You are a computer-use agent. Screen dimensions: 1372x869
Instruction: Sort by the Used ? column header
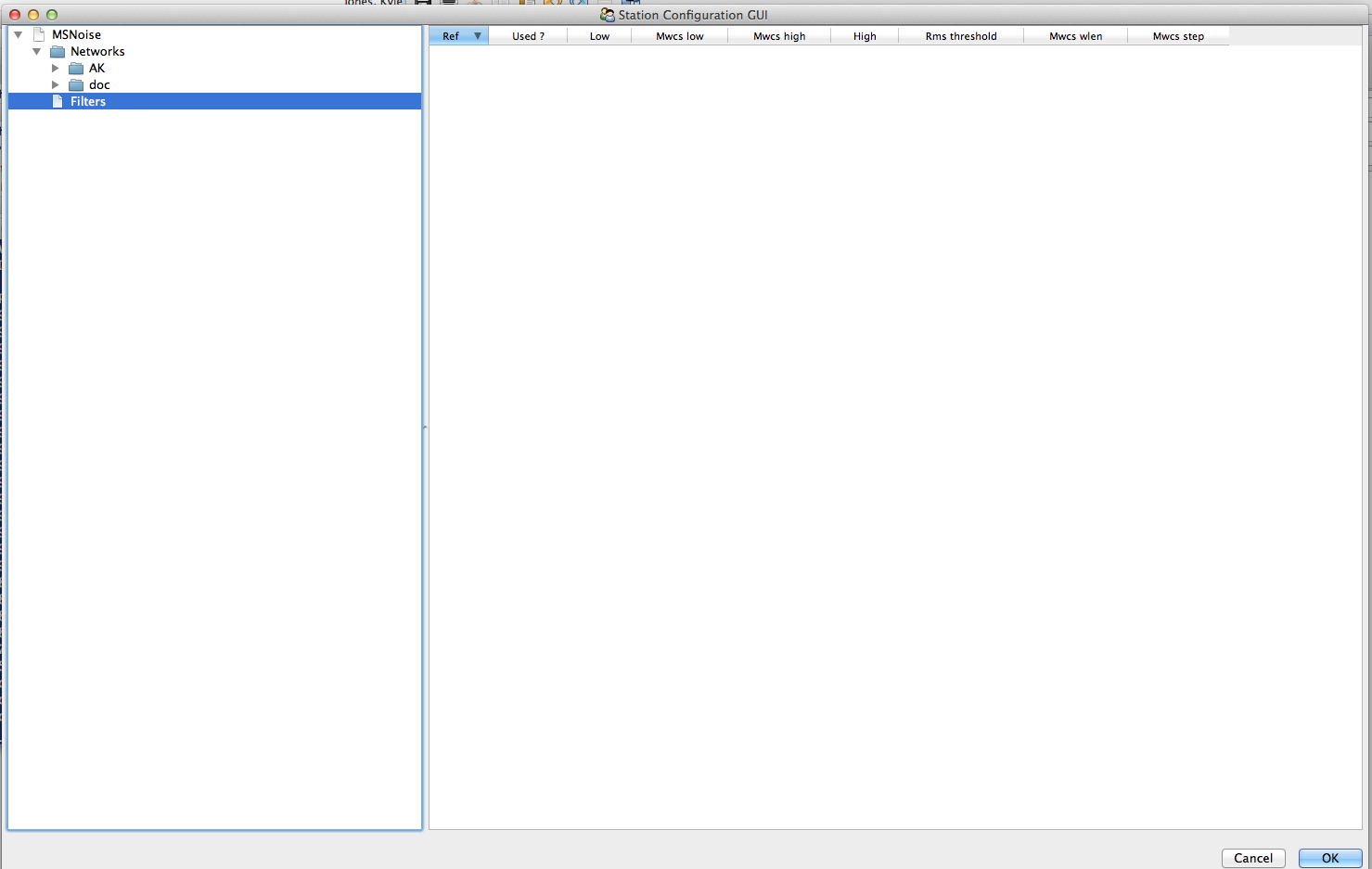click(x=528, y=36)
